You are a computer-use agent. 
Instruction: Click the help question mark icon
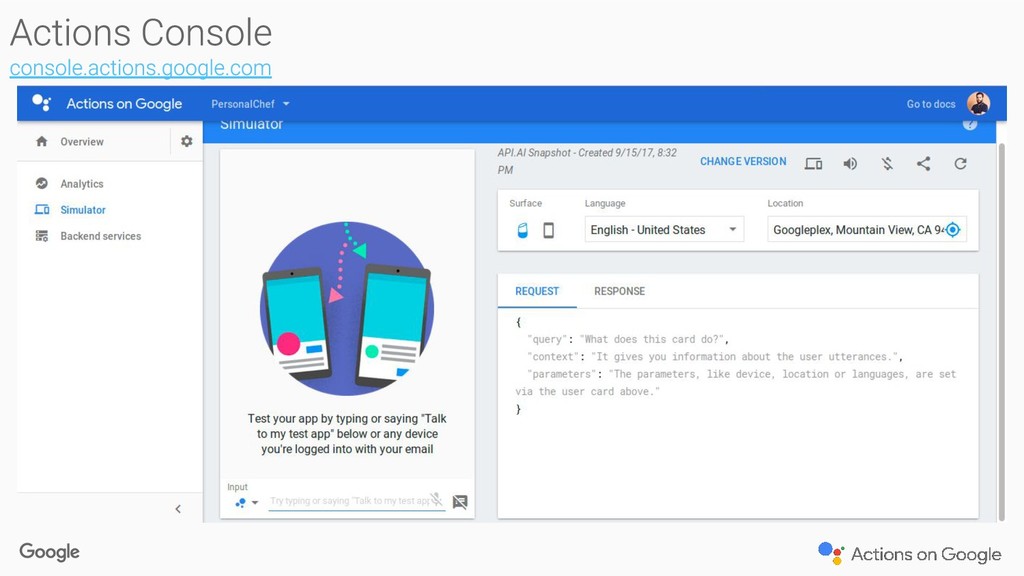coord(970,125)
